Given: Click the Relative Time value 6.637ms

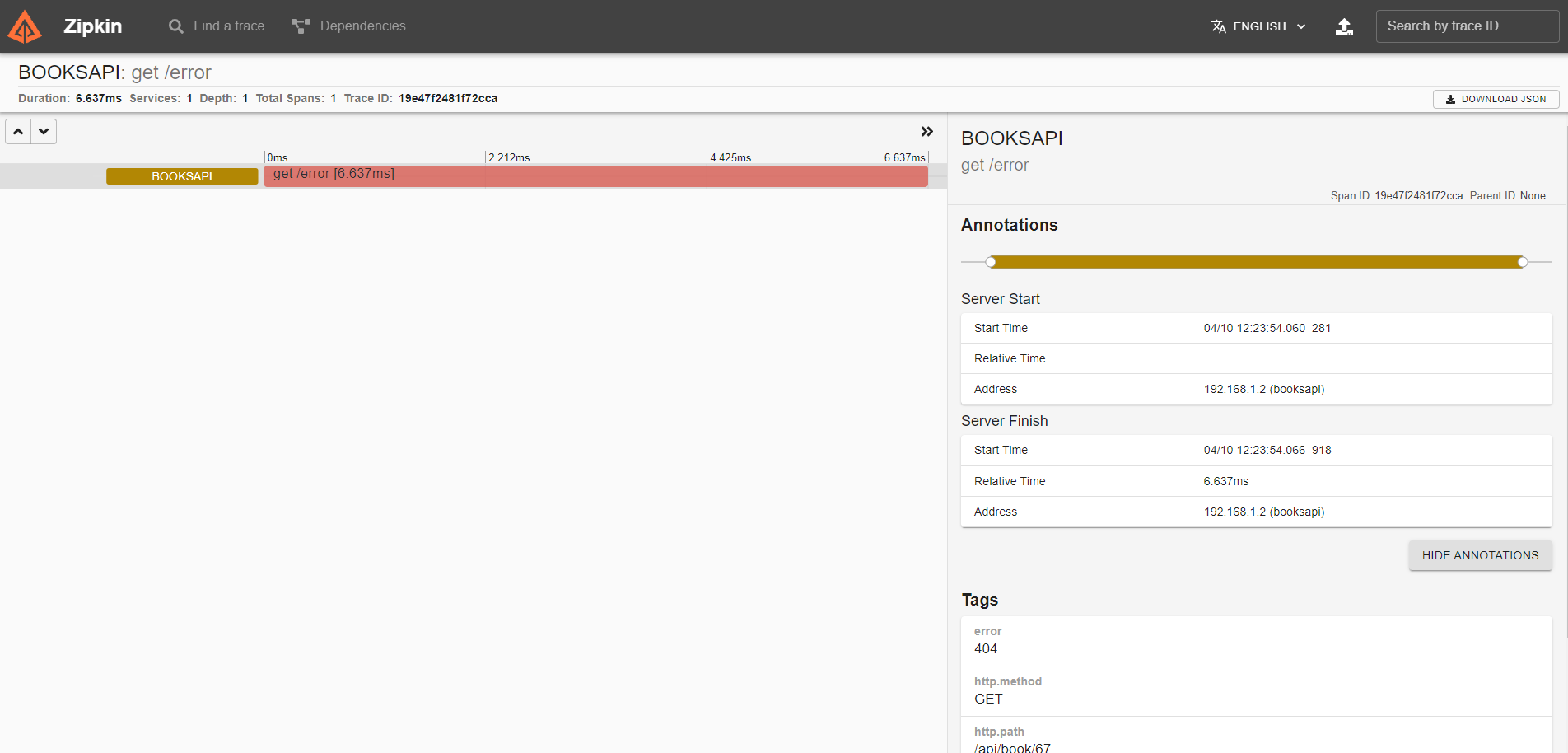Looking at the screenshot, I should click(x=1225, y=481).
